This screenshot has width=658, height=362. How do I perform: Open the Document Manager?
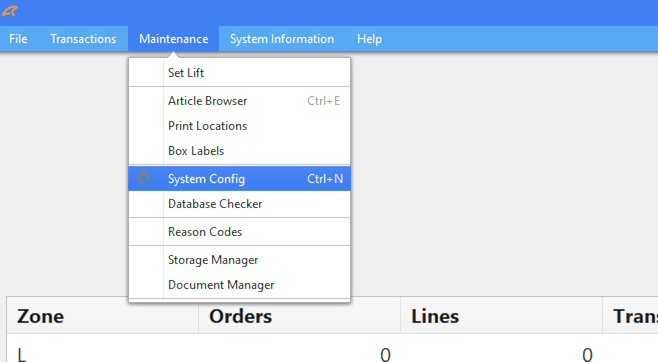click(x=239, y=285)
